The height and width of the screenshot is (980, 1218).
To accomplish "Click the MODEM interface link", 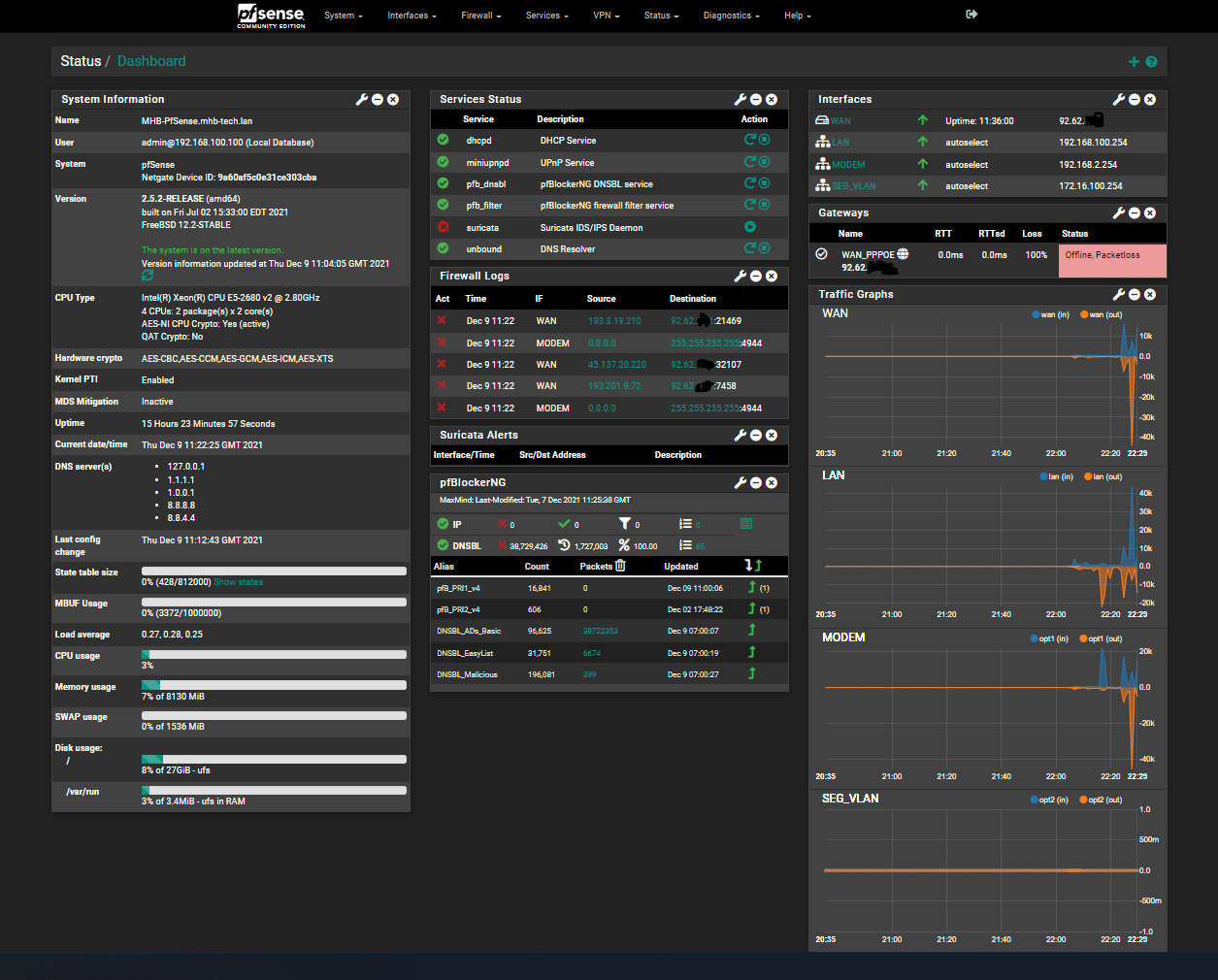I will [x=848, y=165].
